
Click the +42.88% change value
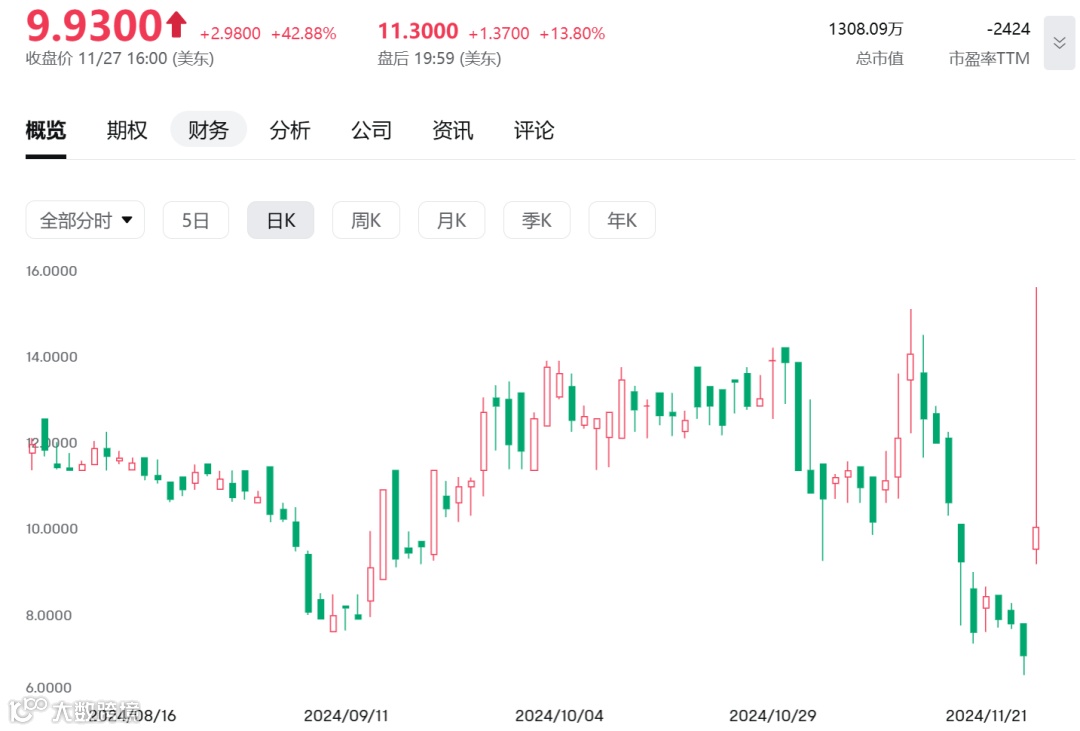point(304,33)
